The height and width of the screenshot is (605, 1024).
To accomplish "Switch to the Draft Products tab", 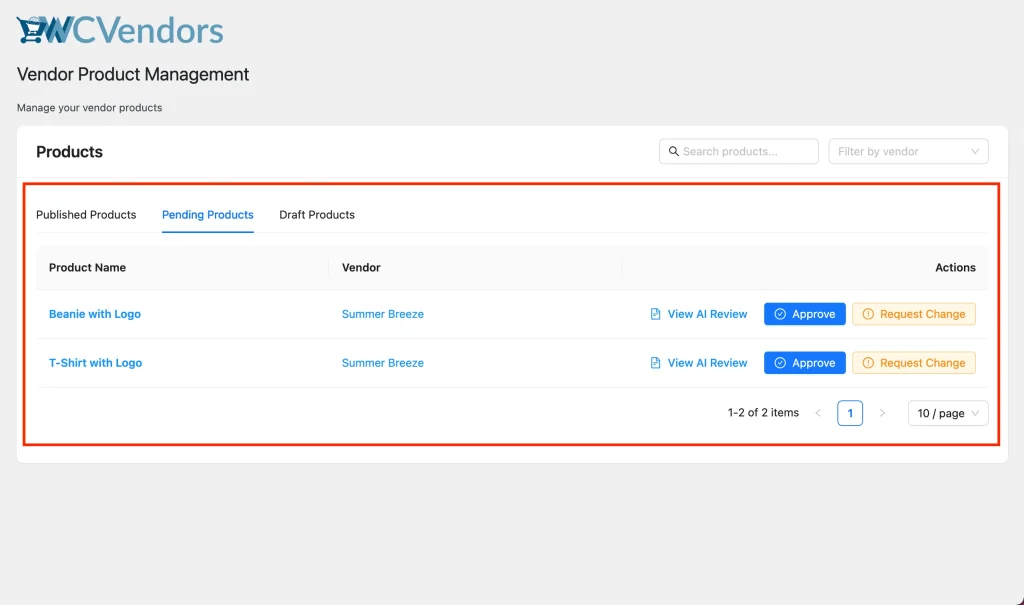I will point(317,214).
